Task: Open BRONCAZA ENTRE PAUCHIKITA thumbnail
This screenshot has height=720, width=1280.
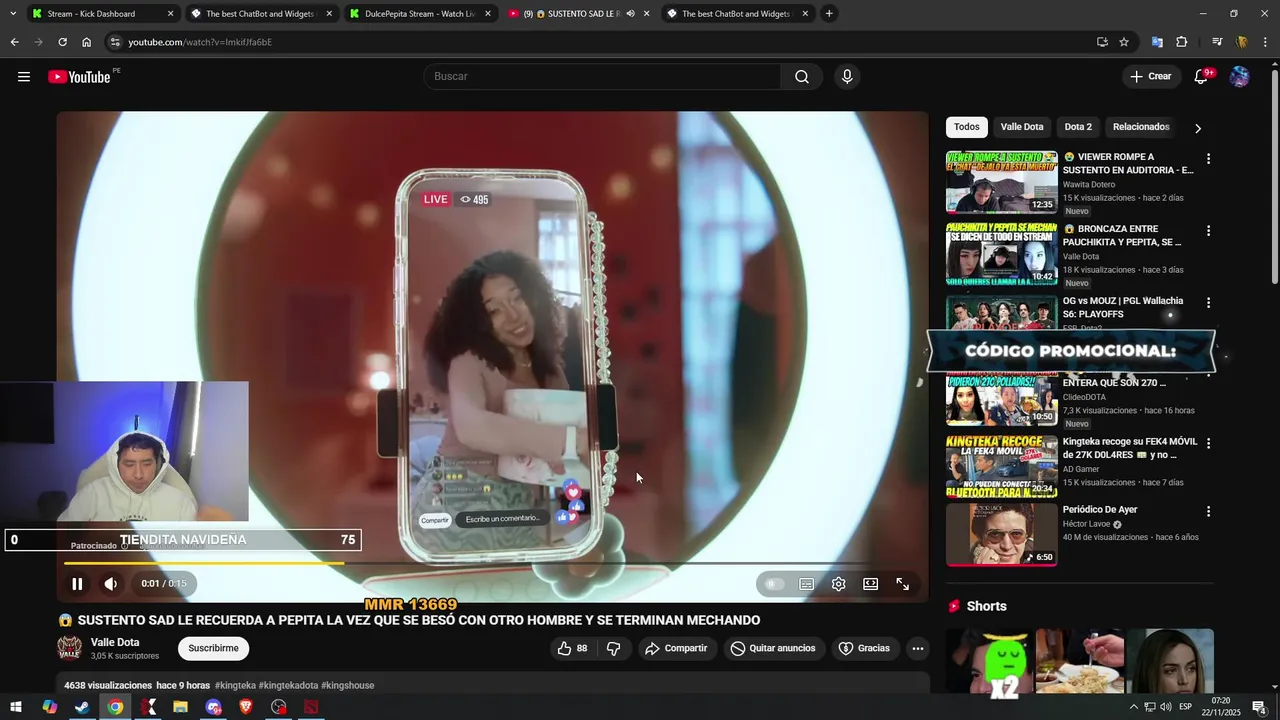Action: pos(1001,254)
